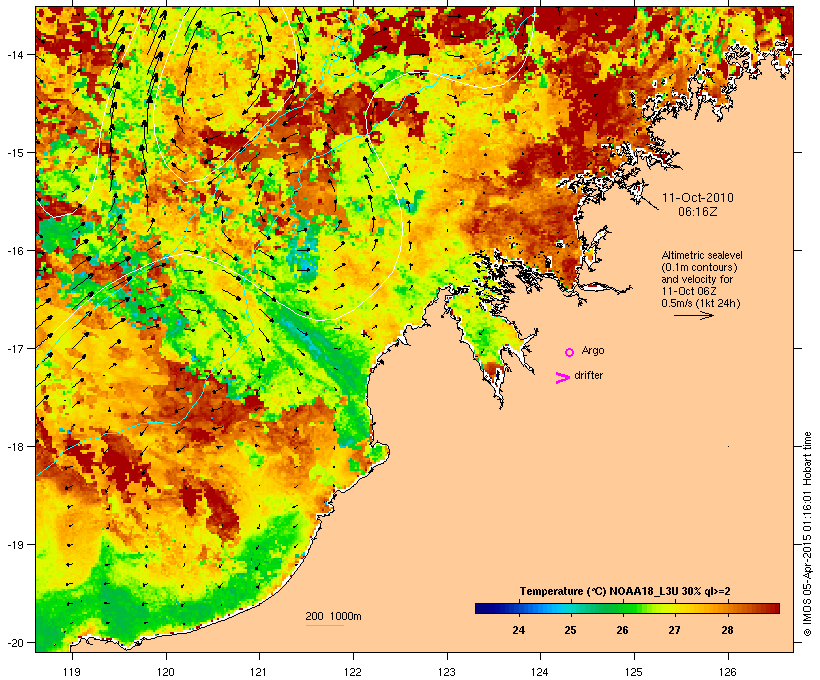Click the latitude label '-14'

tap(14, 54)
